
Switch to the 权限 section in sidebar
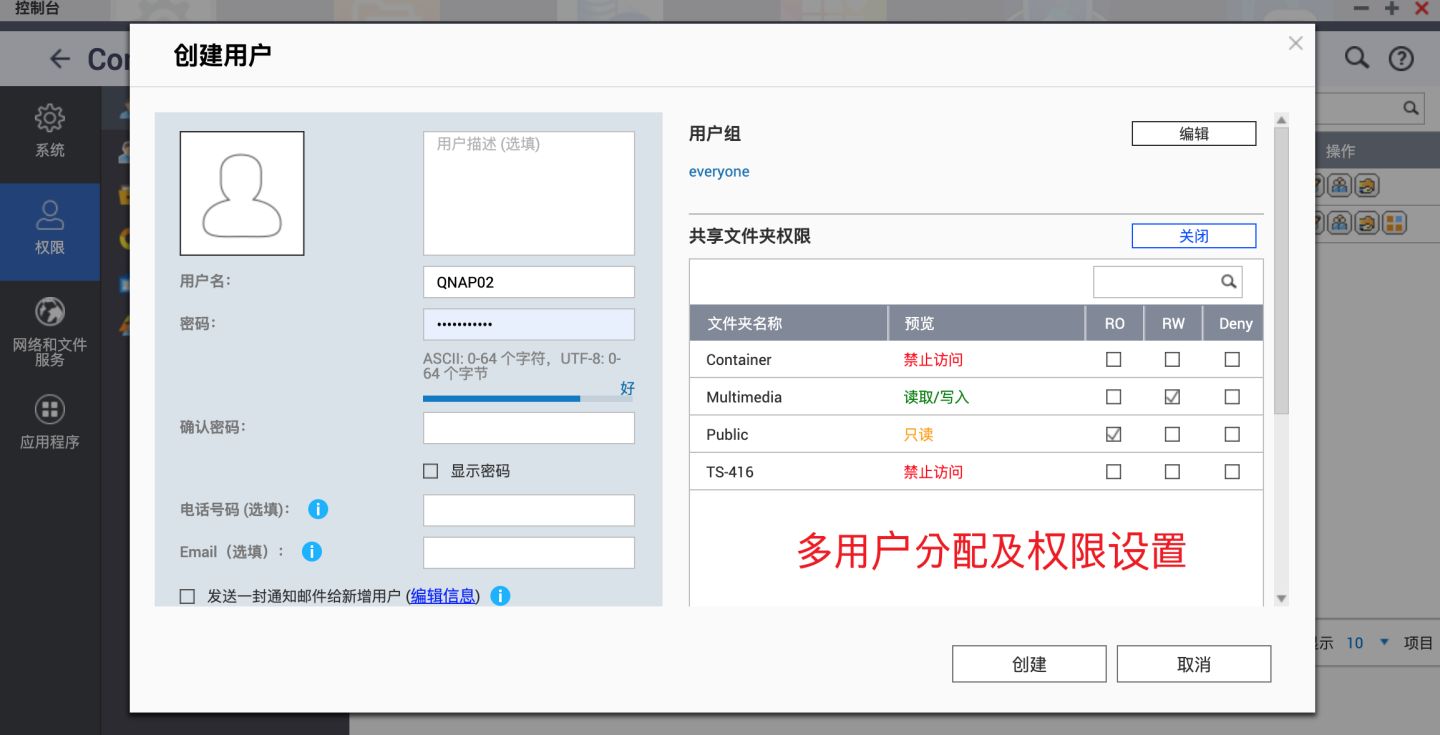[x=49, y=232]
